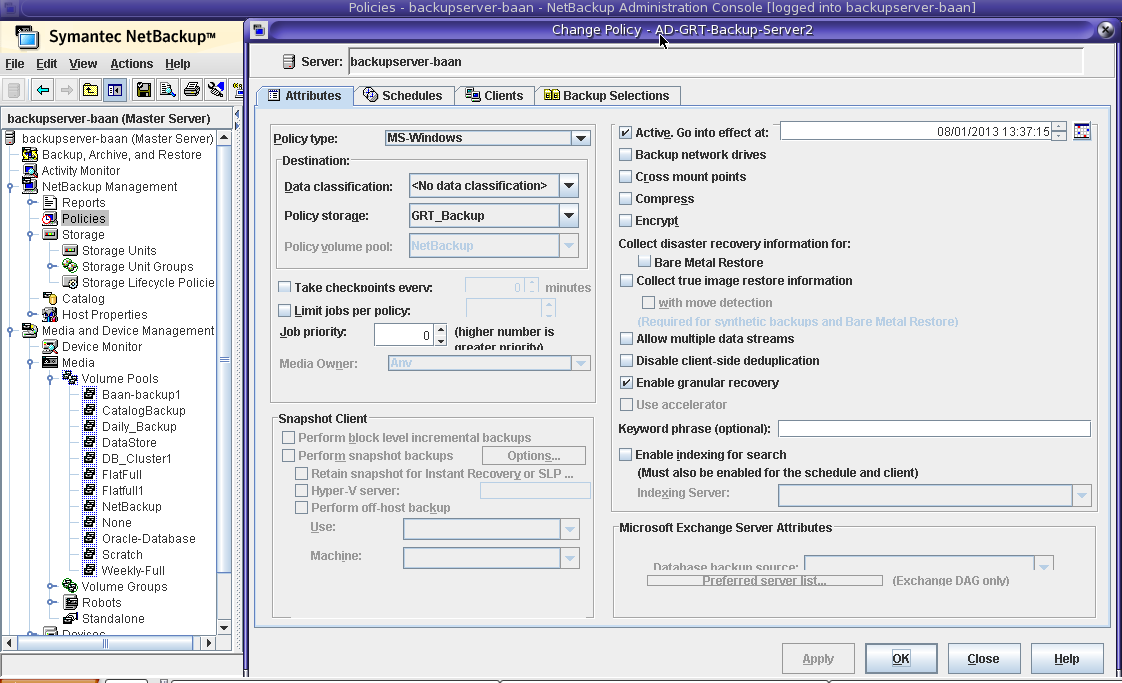This screenshot has width=1122, height=683.
Task: Open Activity Monitor in tree
Action: pyautogui.click(x=81, y=170)
